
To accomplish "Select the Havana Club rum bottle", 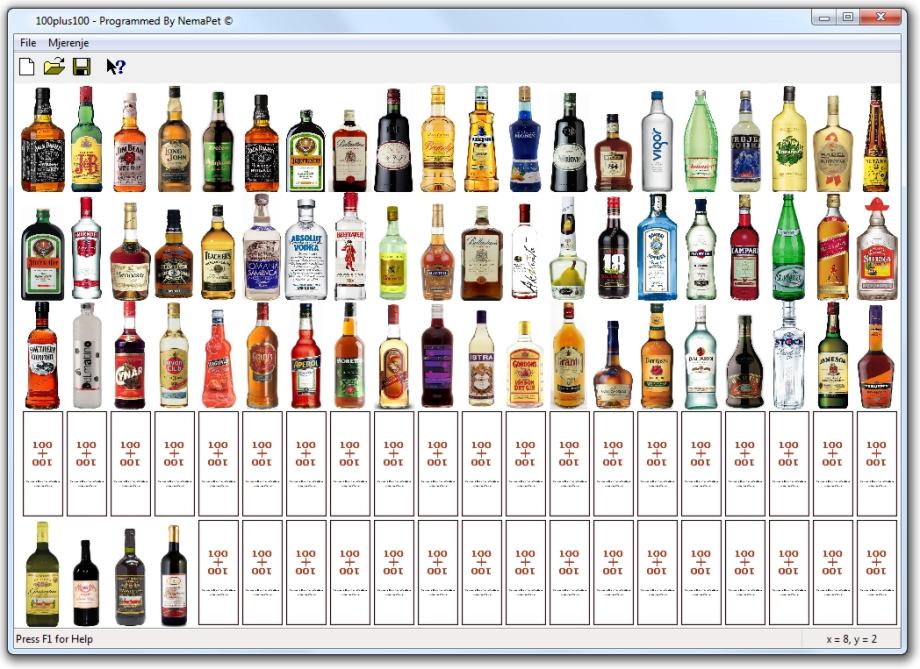I will point(174,355).
